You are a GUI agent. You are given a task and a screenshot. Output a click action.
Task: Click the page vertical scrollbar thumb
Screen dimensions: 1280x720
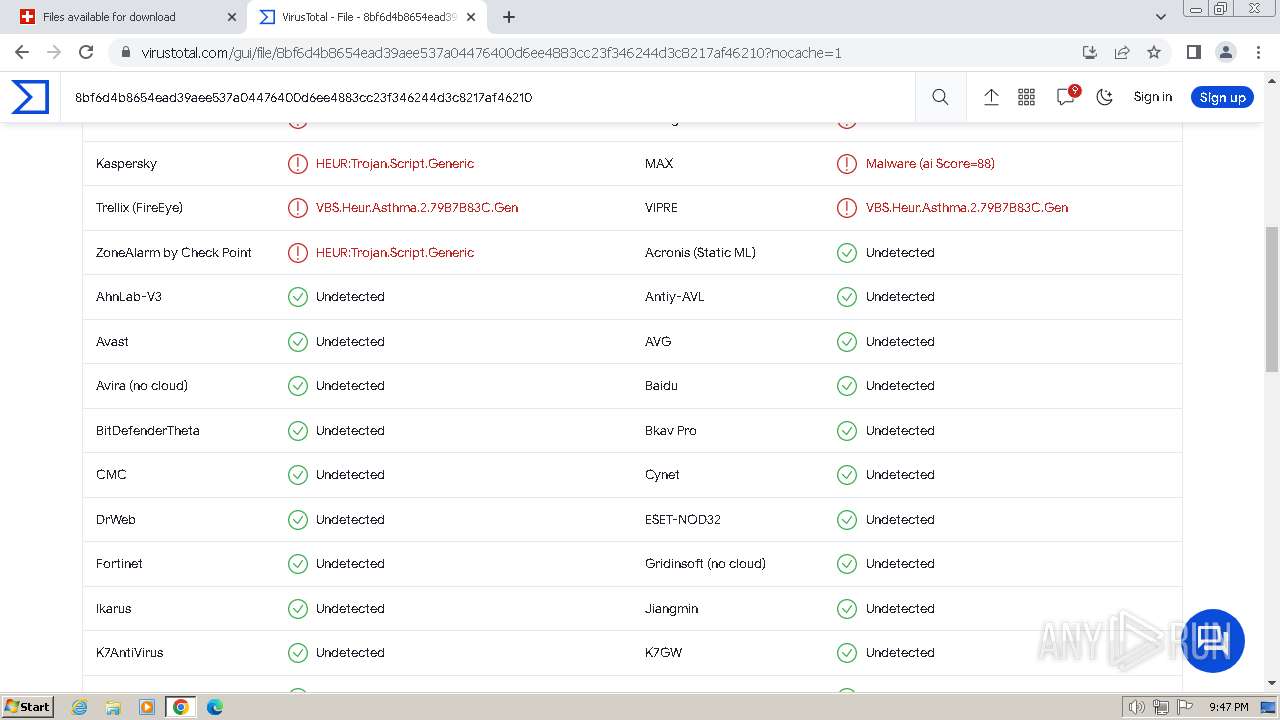click(1272, 299)
